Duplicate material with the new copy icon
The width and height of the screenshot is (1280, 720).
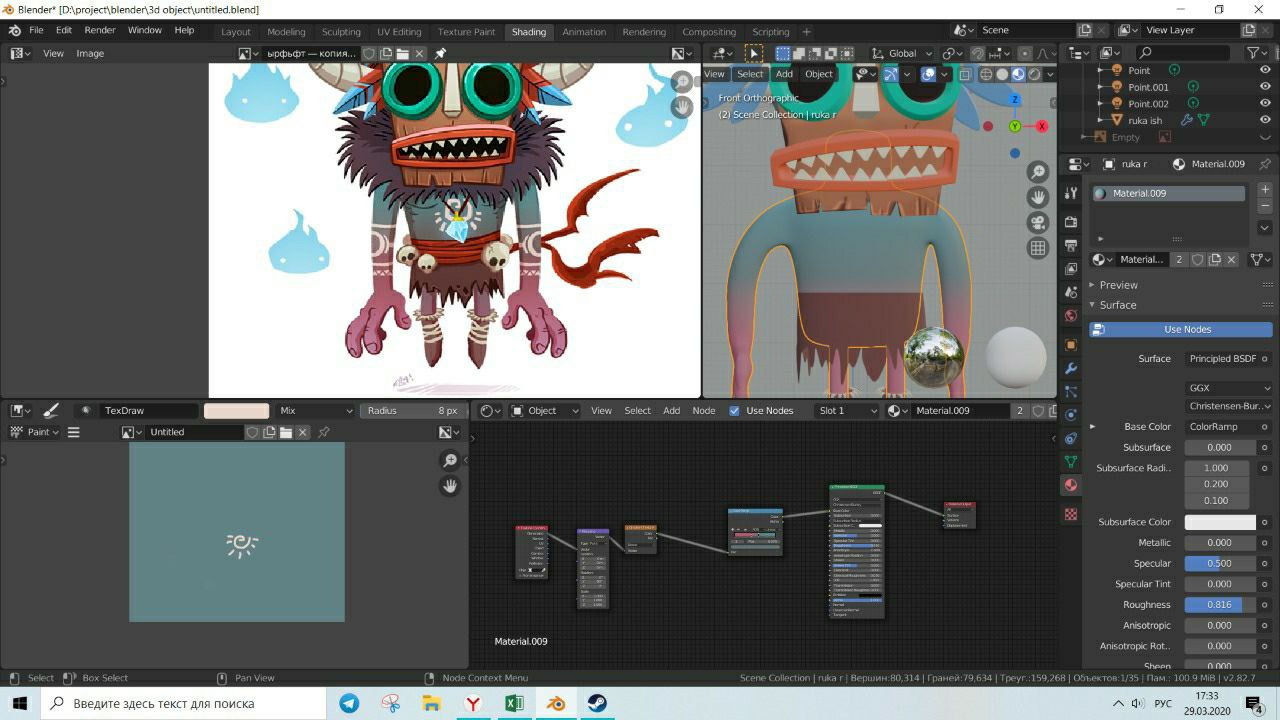(1214, 259)
